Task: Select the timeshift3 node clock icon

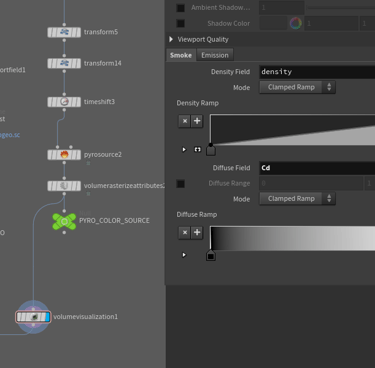Action: coord(64,102)
